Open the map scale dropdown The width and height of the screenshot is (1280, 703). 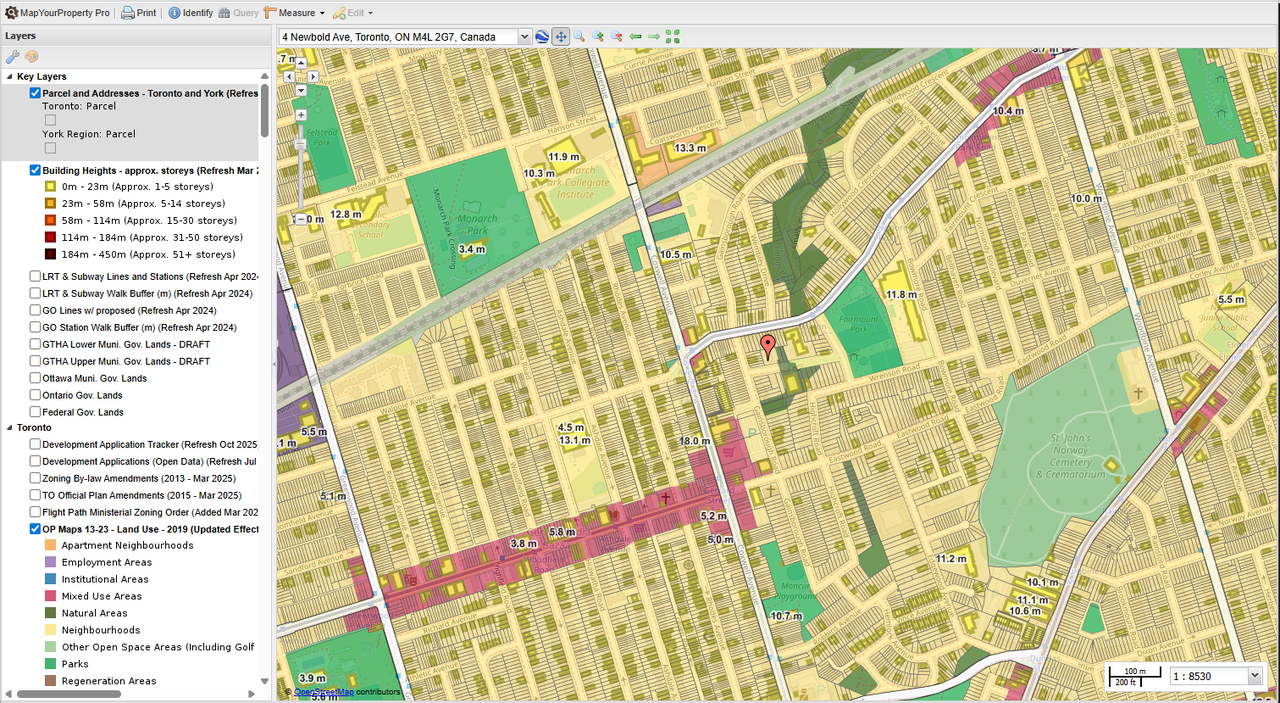pos(1255,676)
